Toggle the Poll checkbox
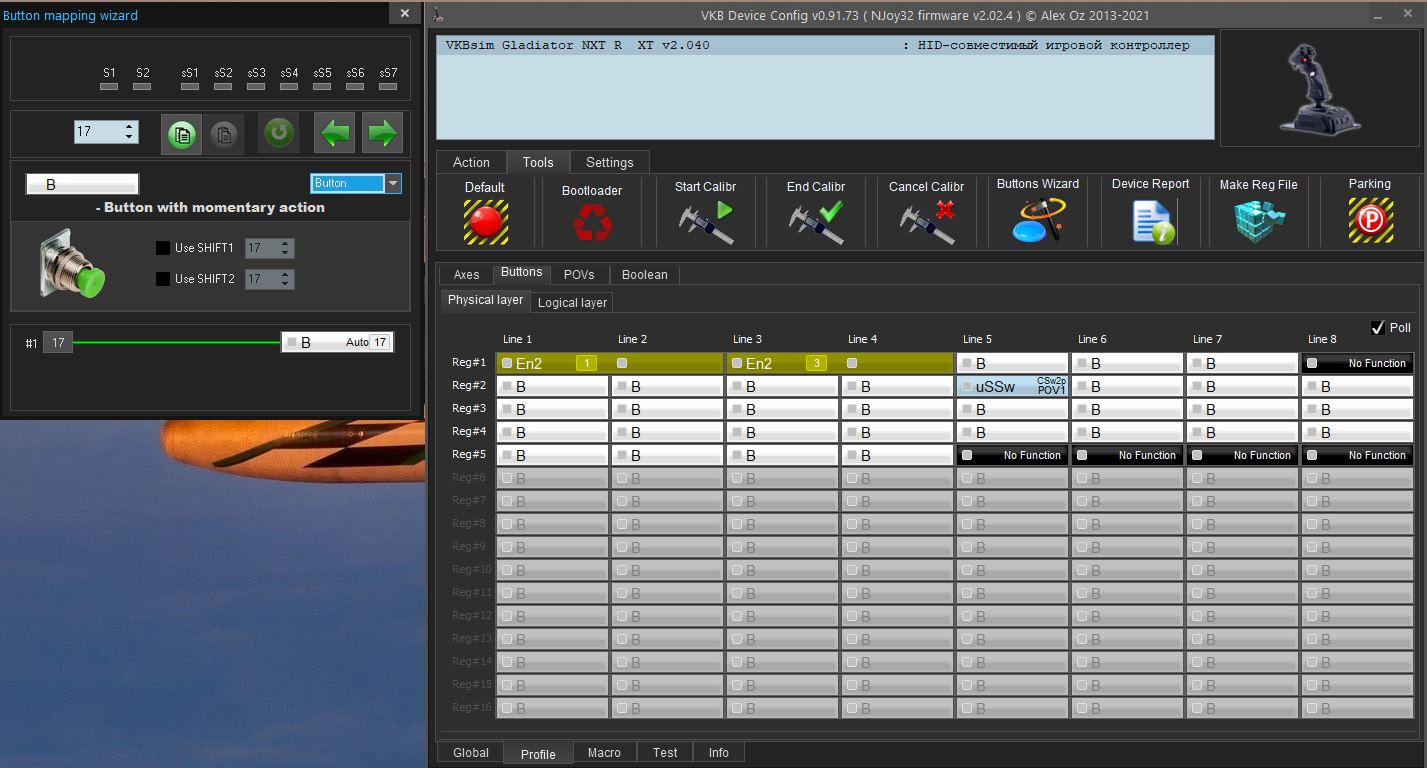Image resolution: width=1427 pixels, height=768 pixels. pyautogui.click(x=1378, y=328)
